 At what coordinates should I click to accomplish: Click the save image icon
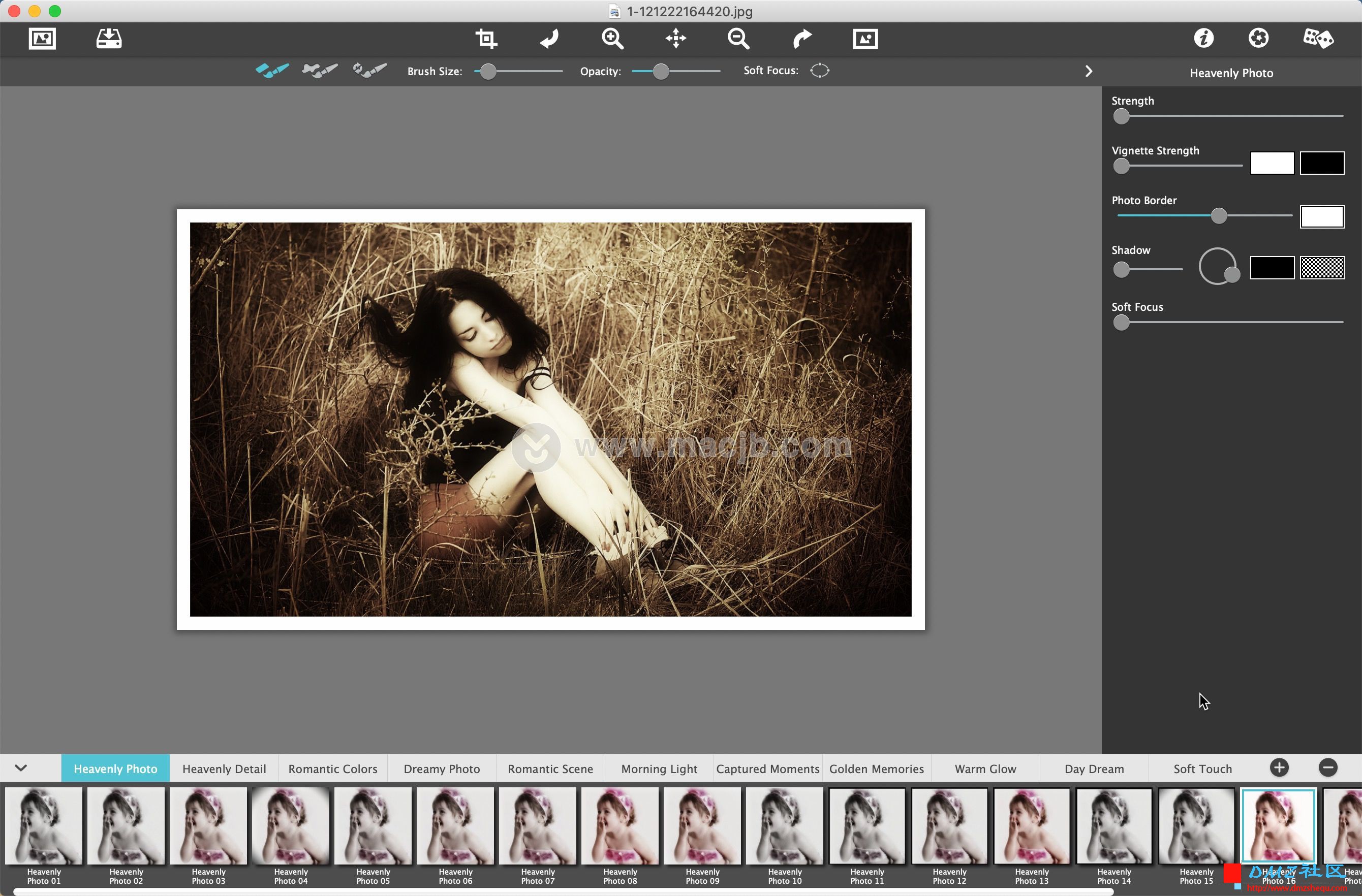tap(109, 39)
